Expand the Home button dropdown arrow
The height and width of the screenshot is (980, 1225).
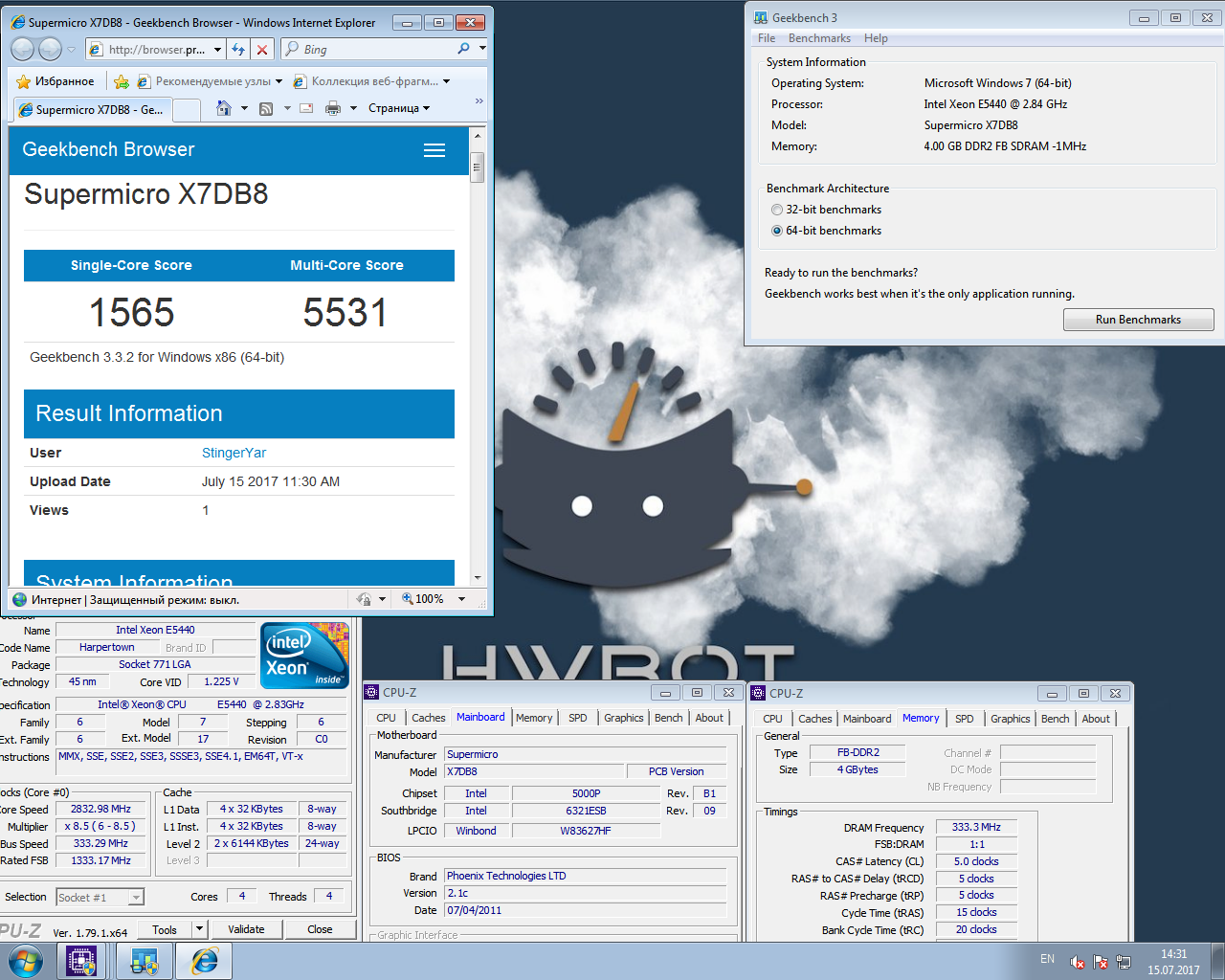pos(244,108)
